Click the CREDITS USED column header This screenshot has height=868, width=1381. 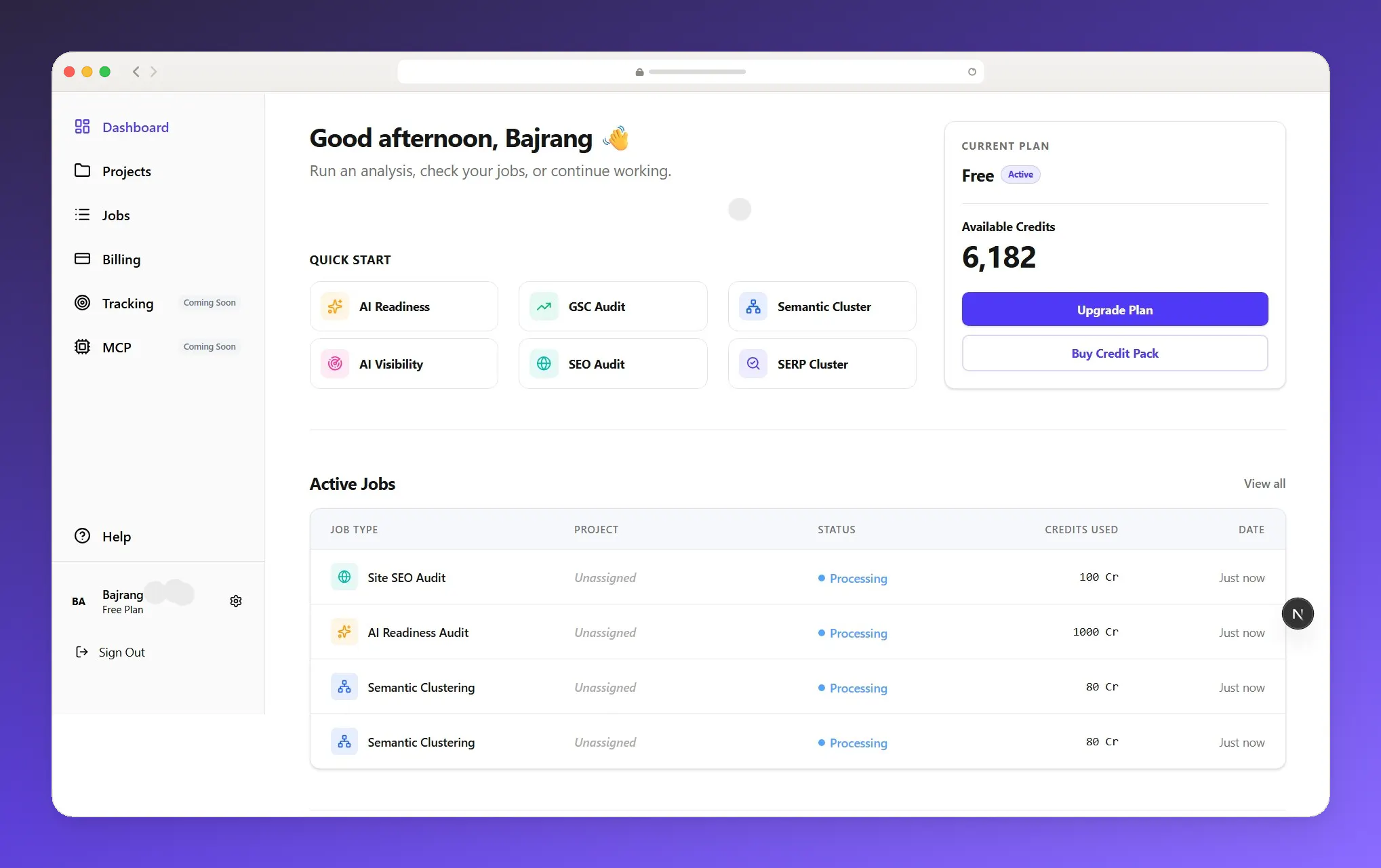tap(1081, 529)
